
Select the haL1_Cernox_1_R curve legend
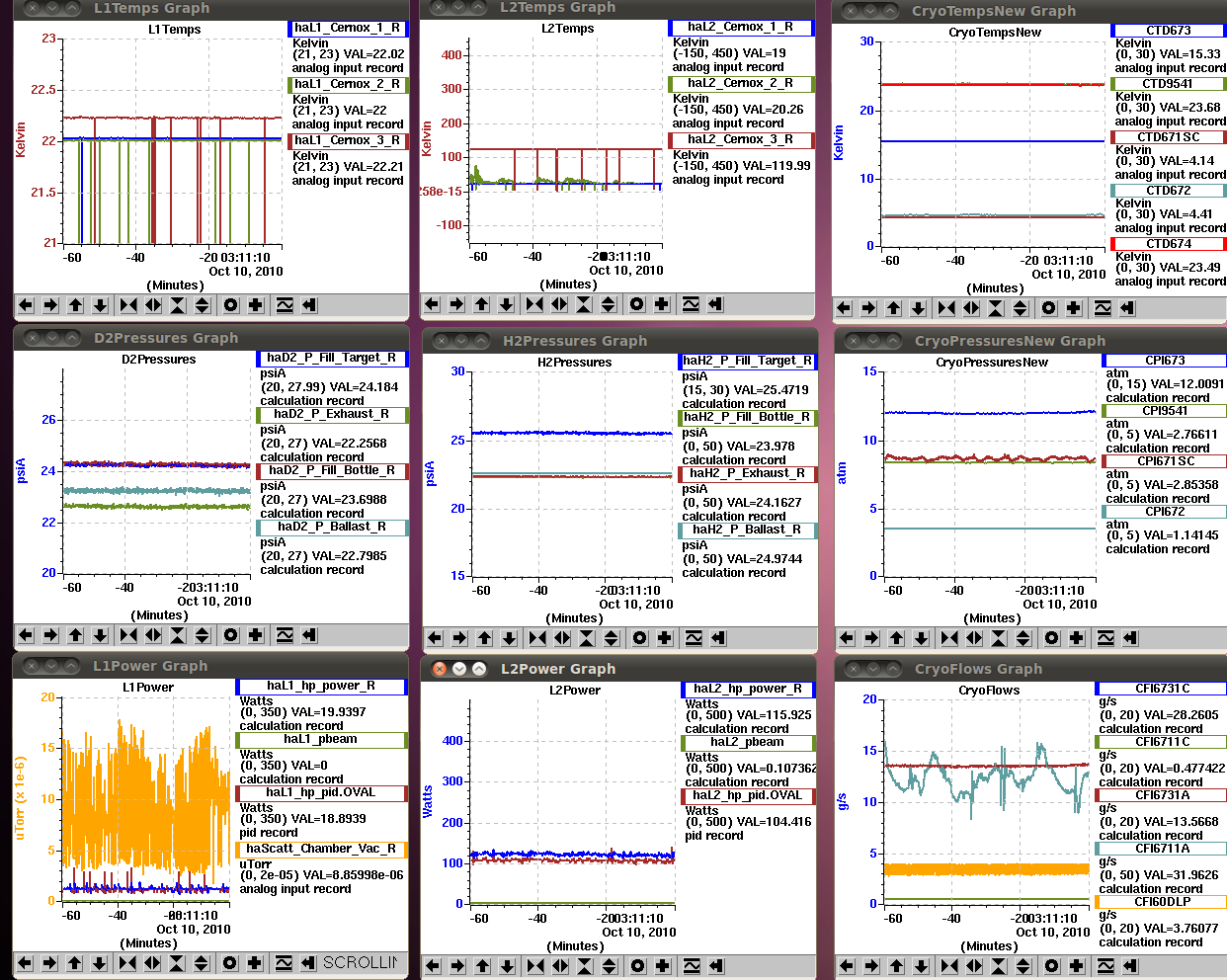[348, 29]
